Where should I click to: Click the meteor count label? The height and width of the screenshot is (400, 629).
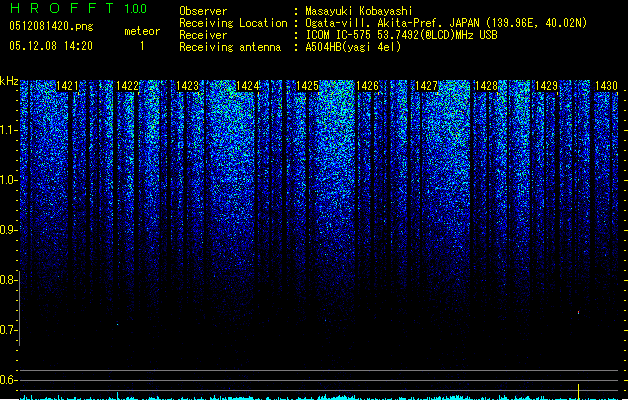[x=142, y=31]
